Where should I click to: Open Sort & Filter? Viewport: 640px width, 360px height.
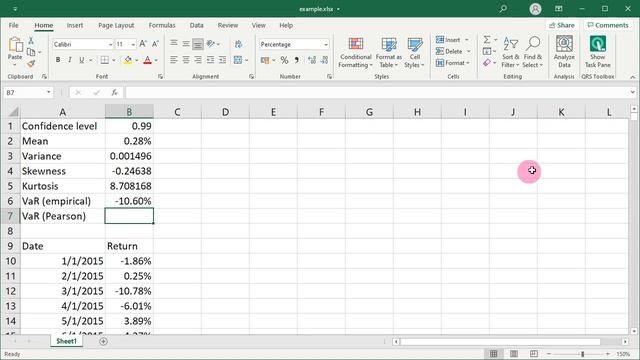tap(511, 53)
